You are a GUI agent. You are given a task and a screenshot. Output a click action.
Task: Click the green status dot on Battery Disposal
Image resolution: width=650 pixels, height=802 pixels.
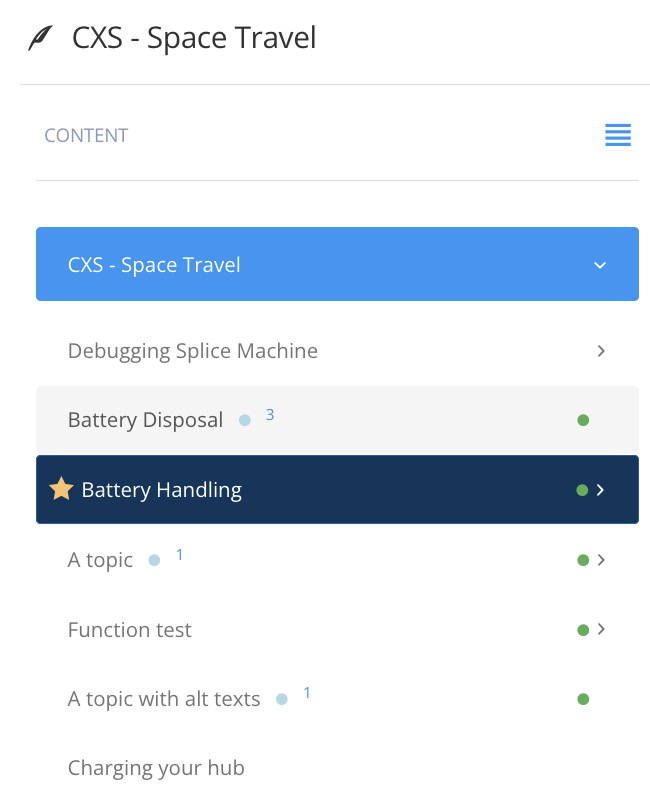click(583, 421)
